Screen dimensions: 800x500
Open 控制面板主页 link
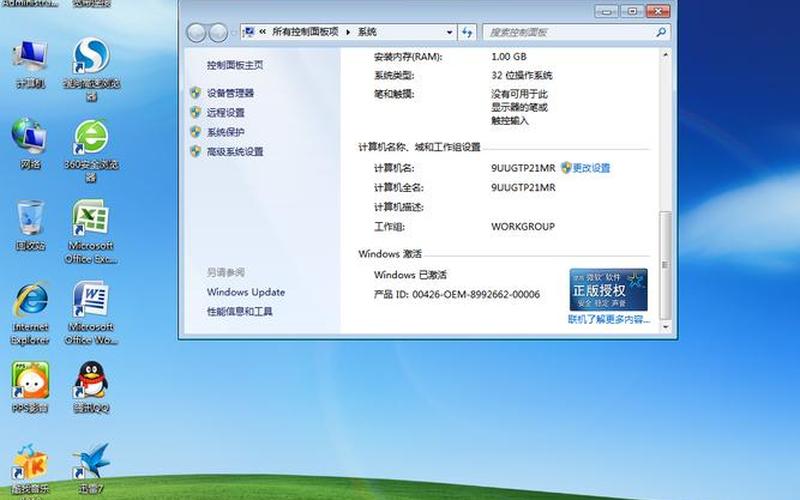(235, 65)
